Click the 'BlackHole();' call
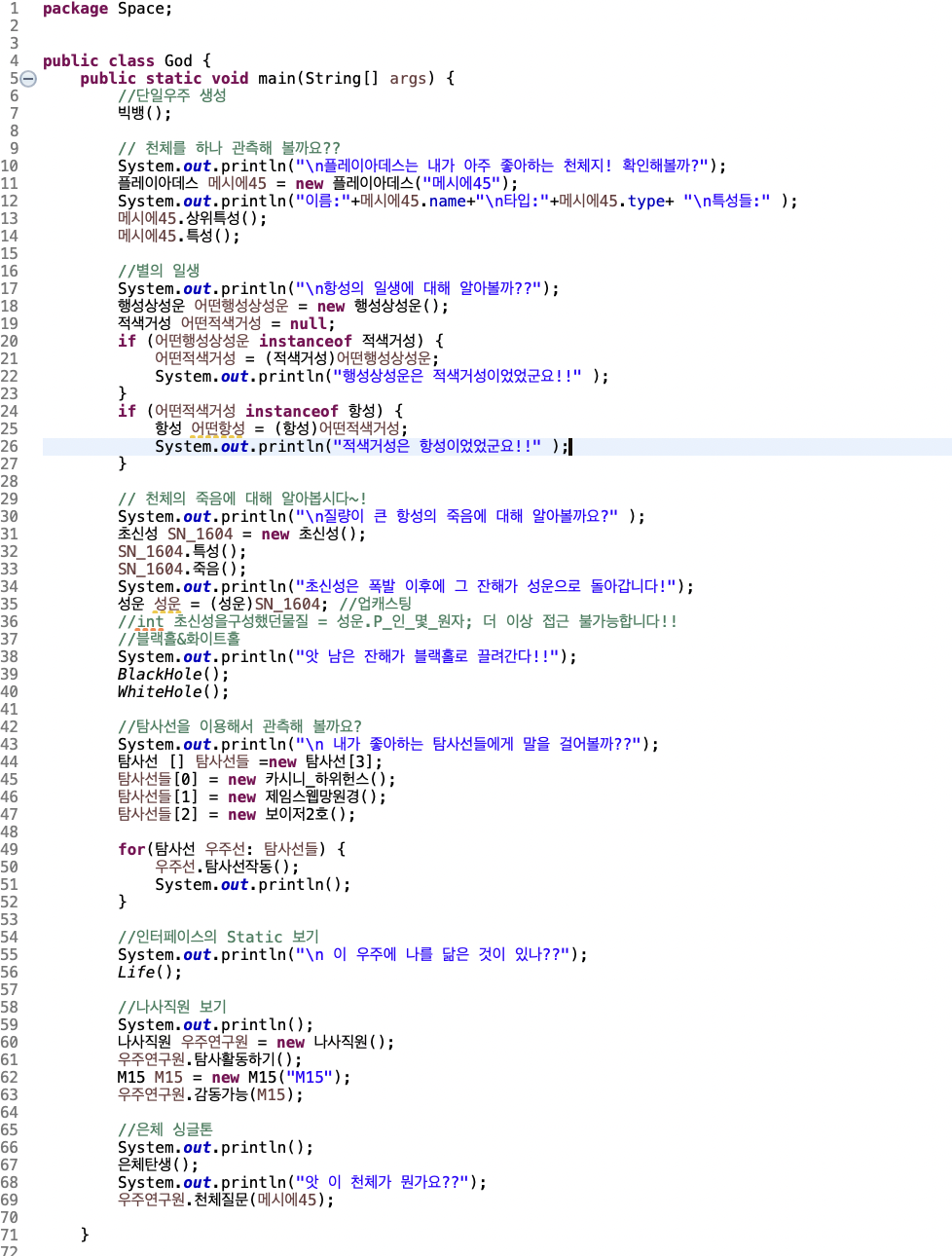This screenshot has height=1256, width=952. click(173, 675)
